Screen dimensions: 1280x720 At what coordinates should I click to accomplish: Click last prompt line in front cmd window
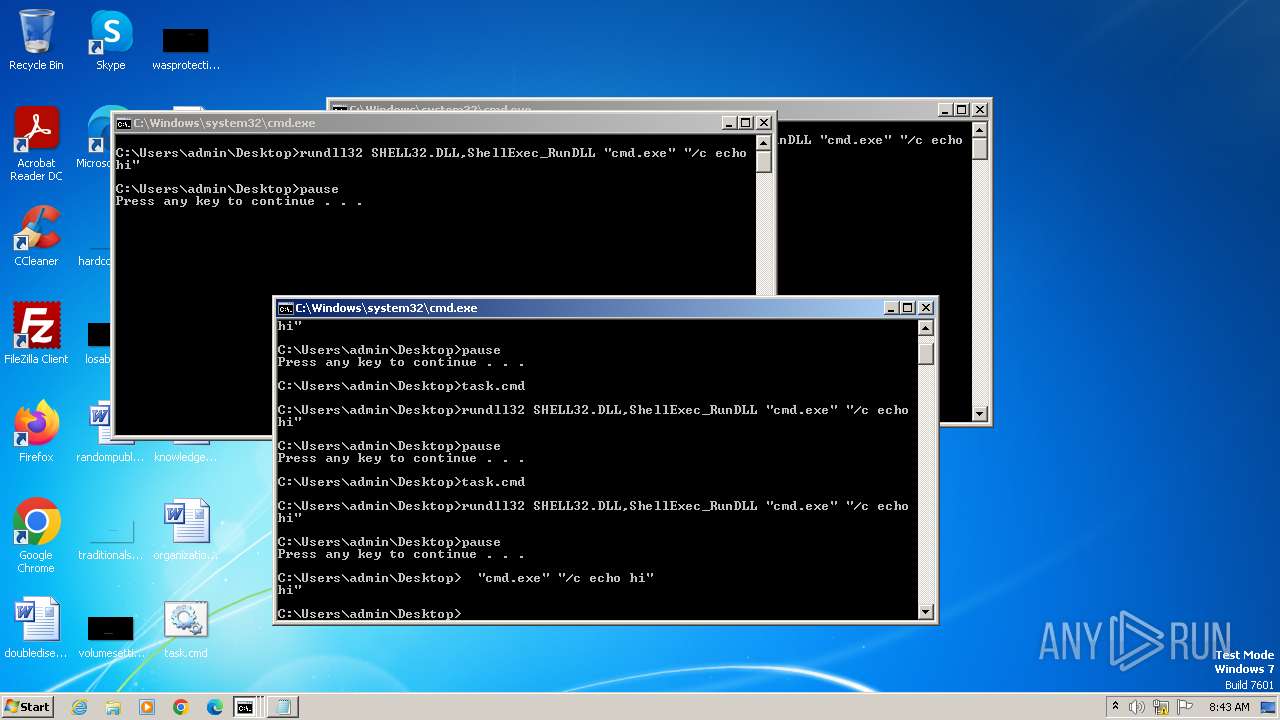click(370, 614)
